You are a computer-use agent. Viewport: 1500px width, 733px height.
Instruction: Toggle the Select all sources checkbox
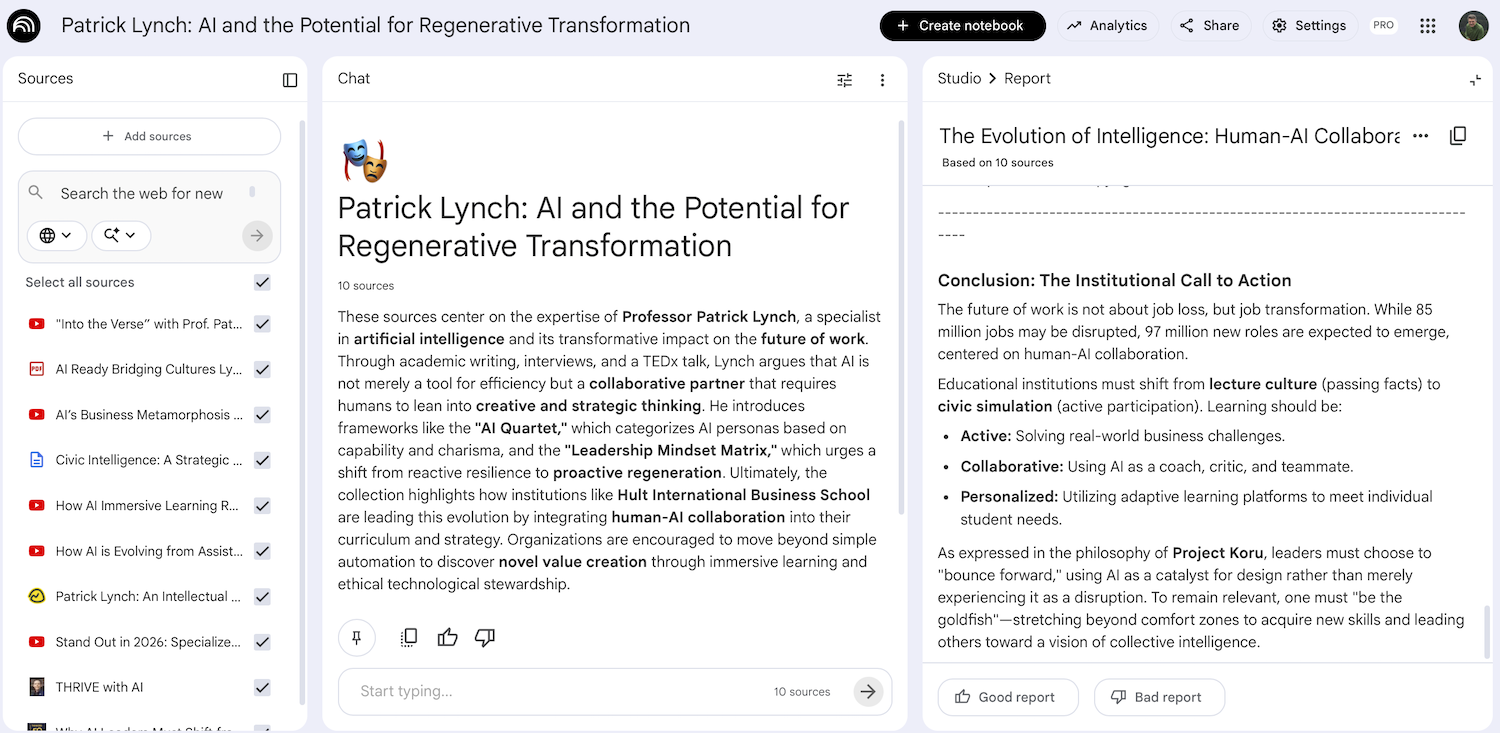coord(262,282)
